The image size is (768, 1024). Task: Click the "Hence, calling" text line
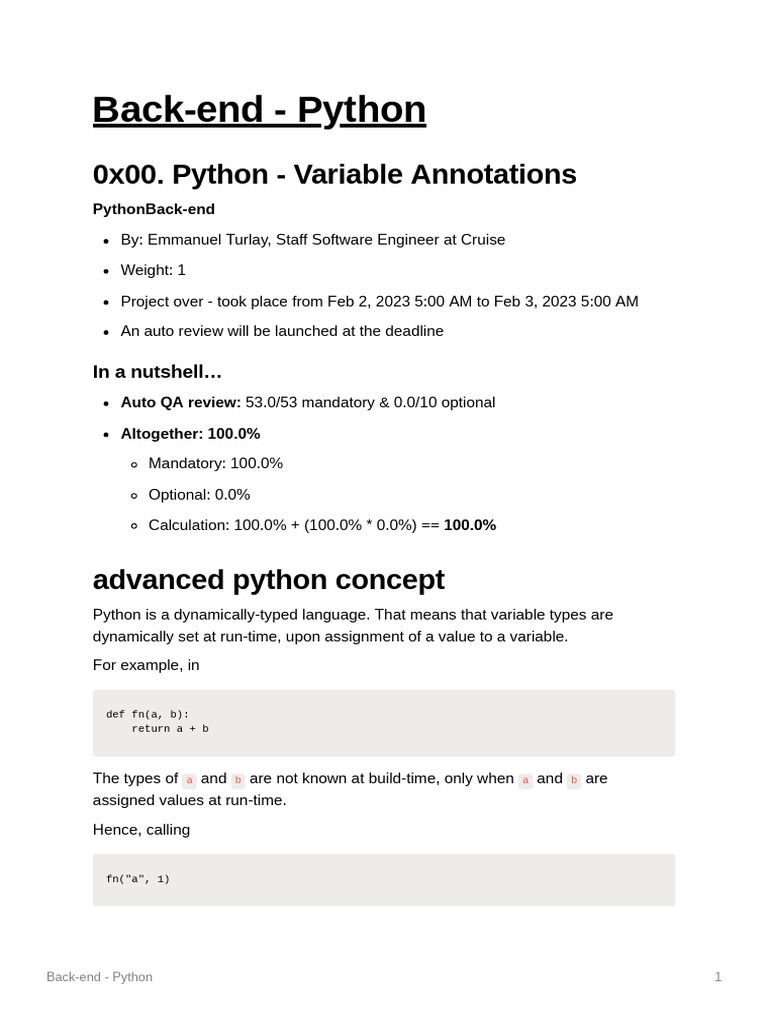click(x=141, y=829)
